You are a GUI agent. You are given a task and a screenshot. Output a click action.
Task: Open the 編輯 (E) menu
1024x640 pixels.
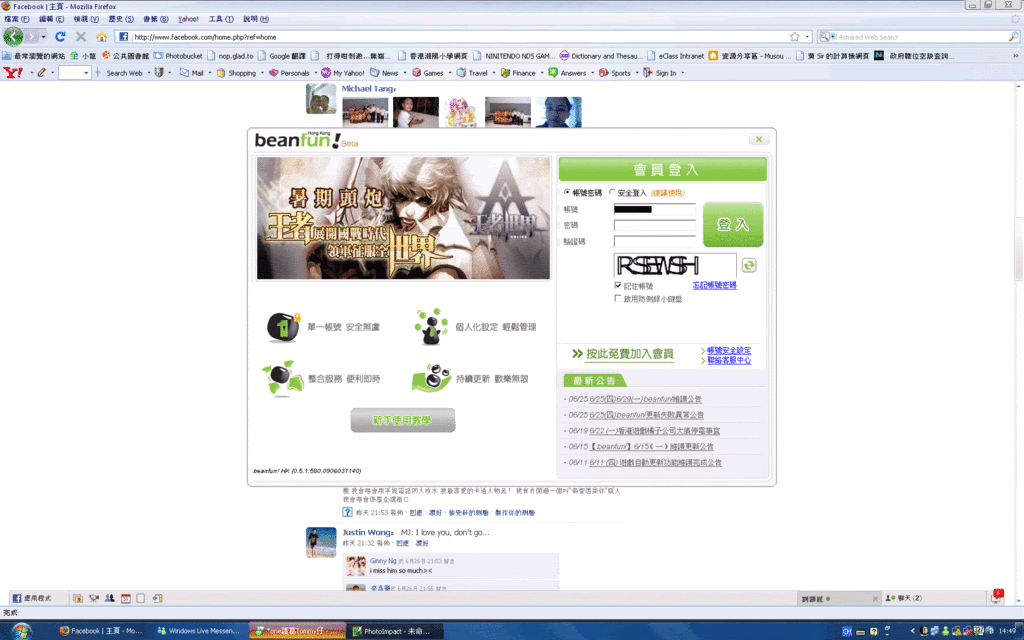click(x=52, y=19)
